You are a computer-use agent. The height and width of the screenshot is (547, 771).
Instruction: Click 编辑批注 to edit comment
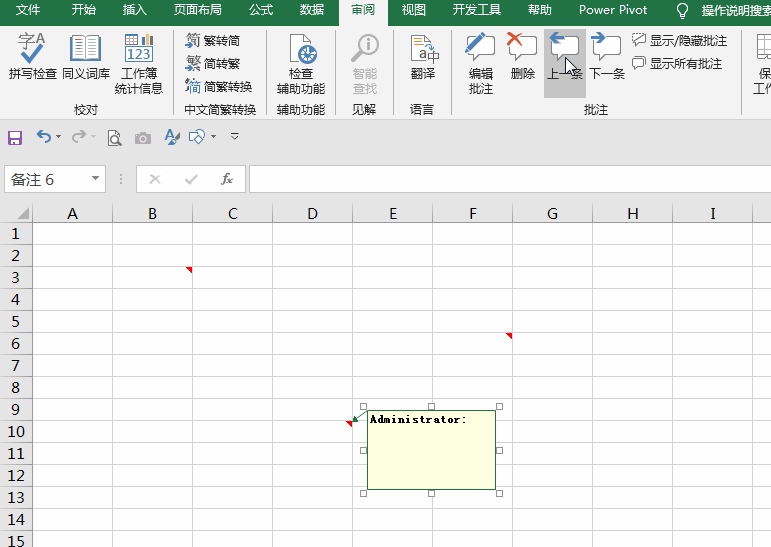click(x=480, y=63)
